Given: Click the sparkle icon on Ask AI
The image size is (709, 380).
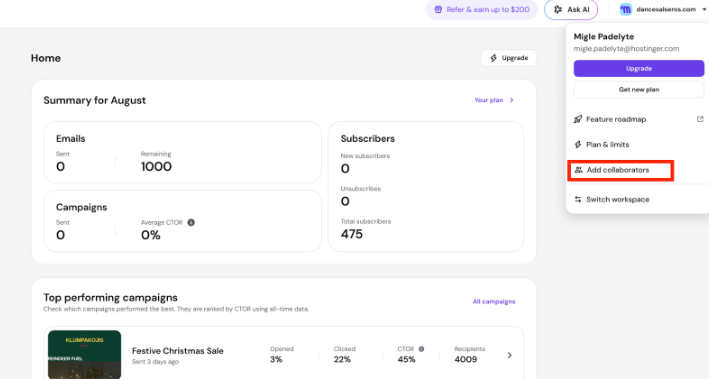Looking at the screenshot, I should pos(558,10).
